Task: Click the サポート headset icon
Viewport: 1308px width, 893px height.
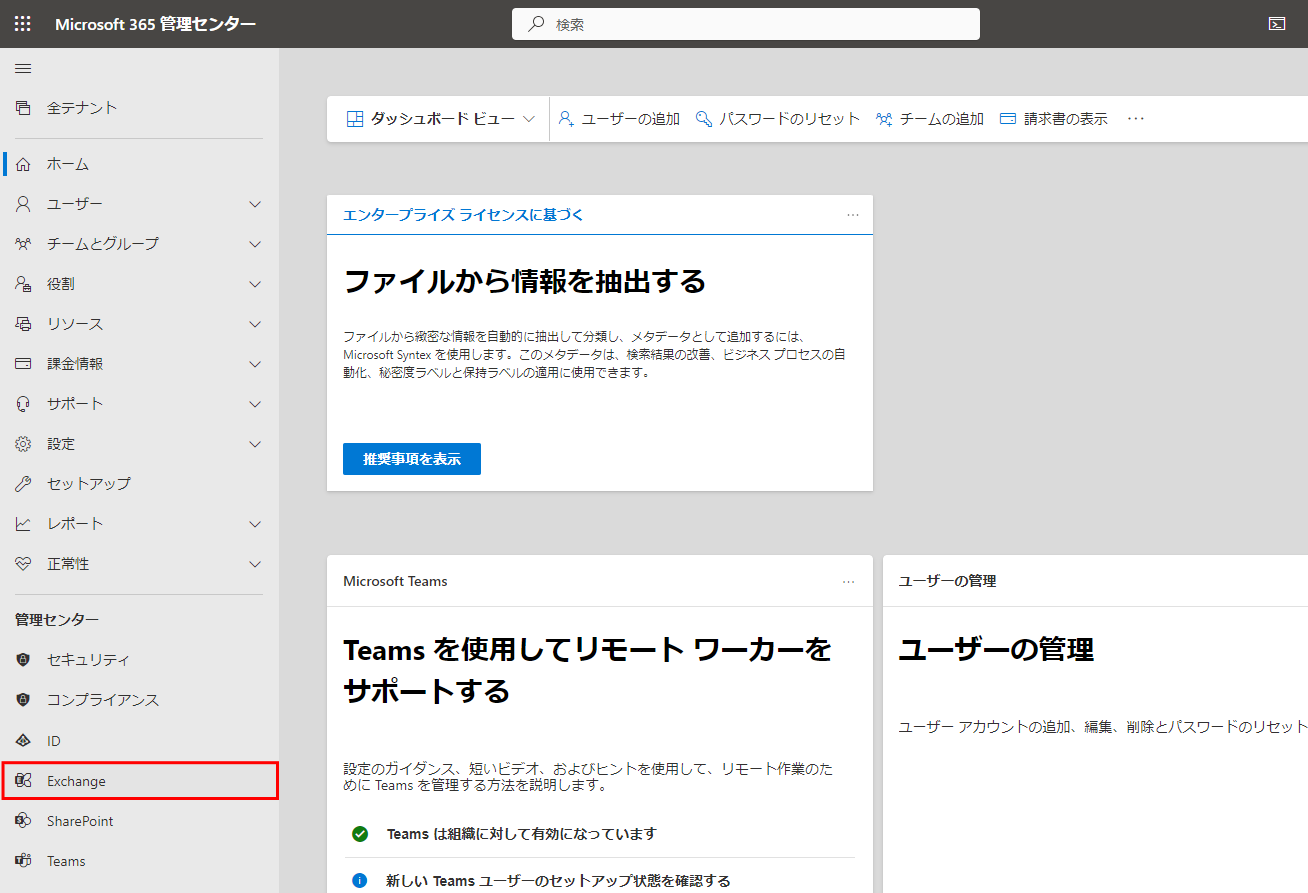Action: [23, 404]
